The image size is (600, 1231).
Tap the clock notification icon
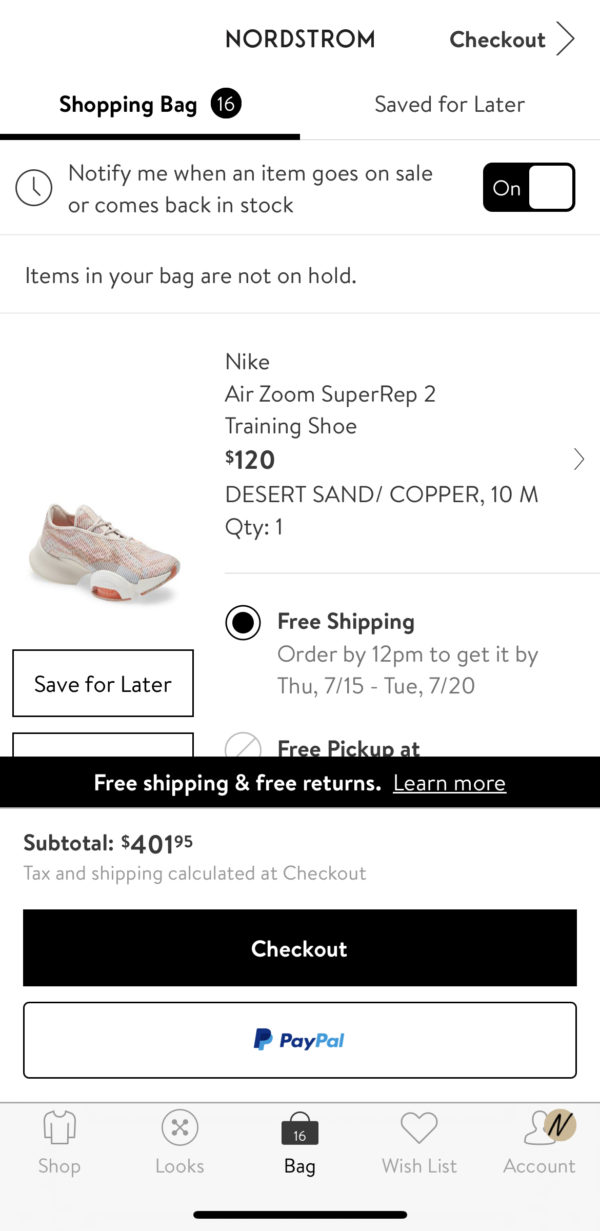point(34,188)
